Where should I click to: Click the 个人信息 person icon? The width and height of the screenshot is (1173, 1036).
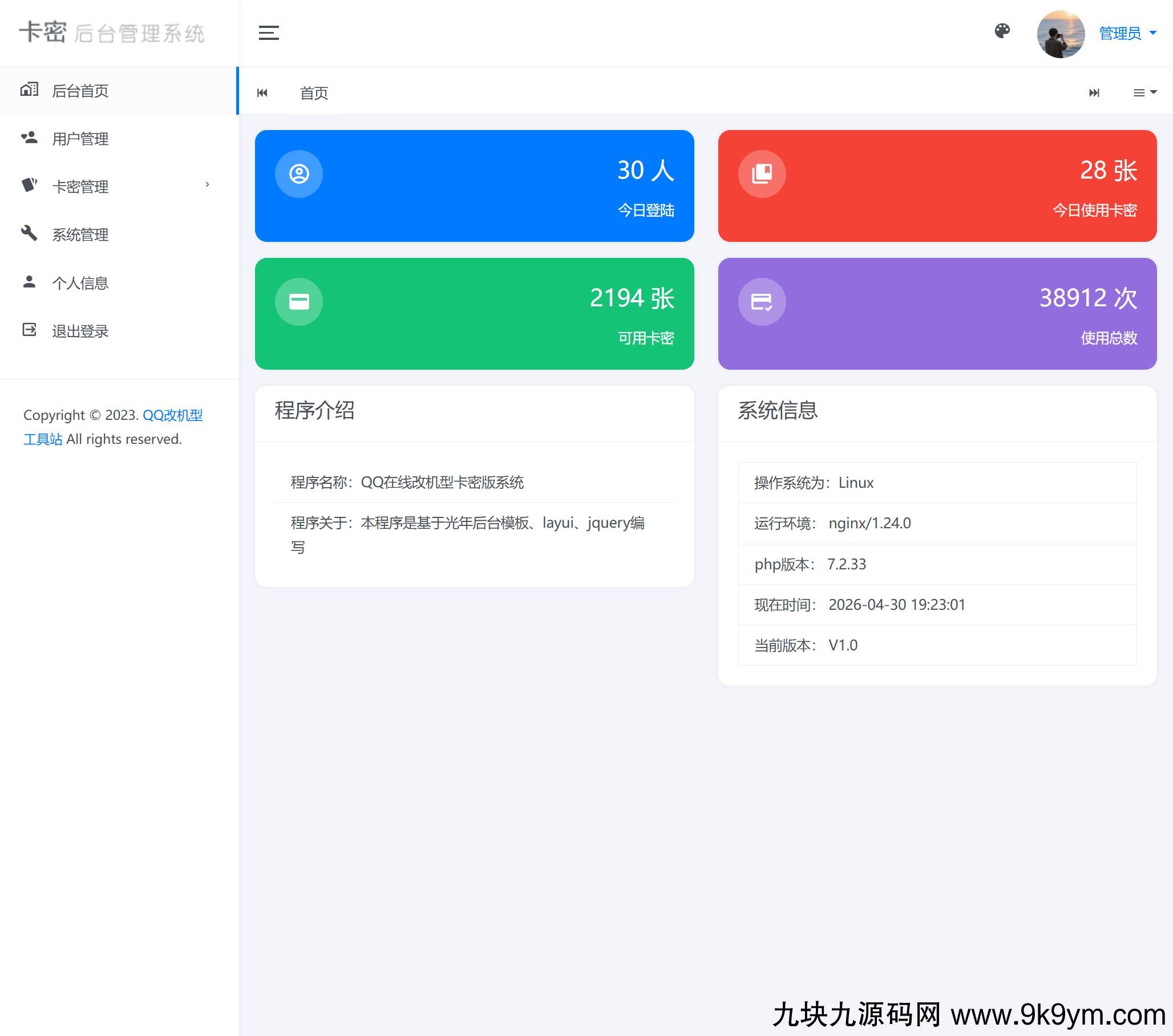tap(29, 281)
